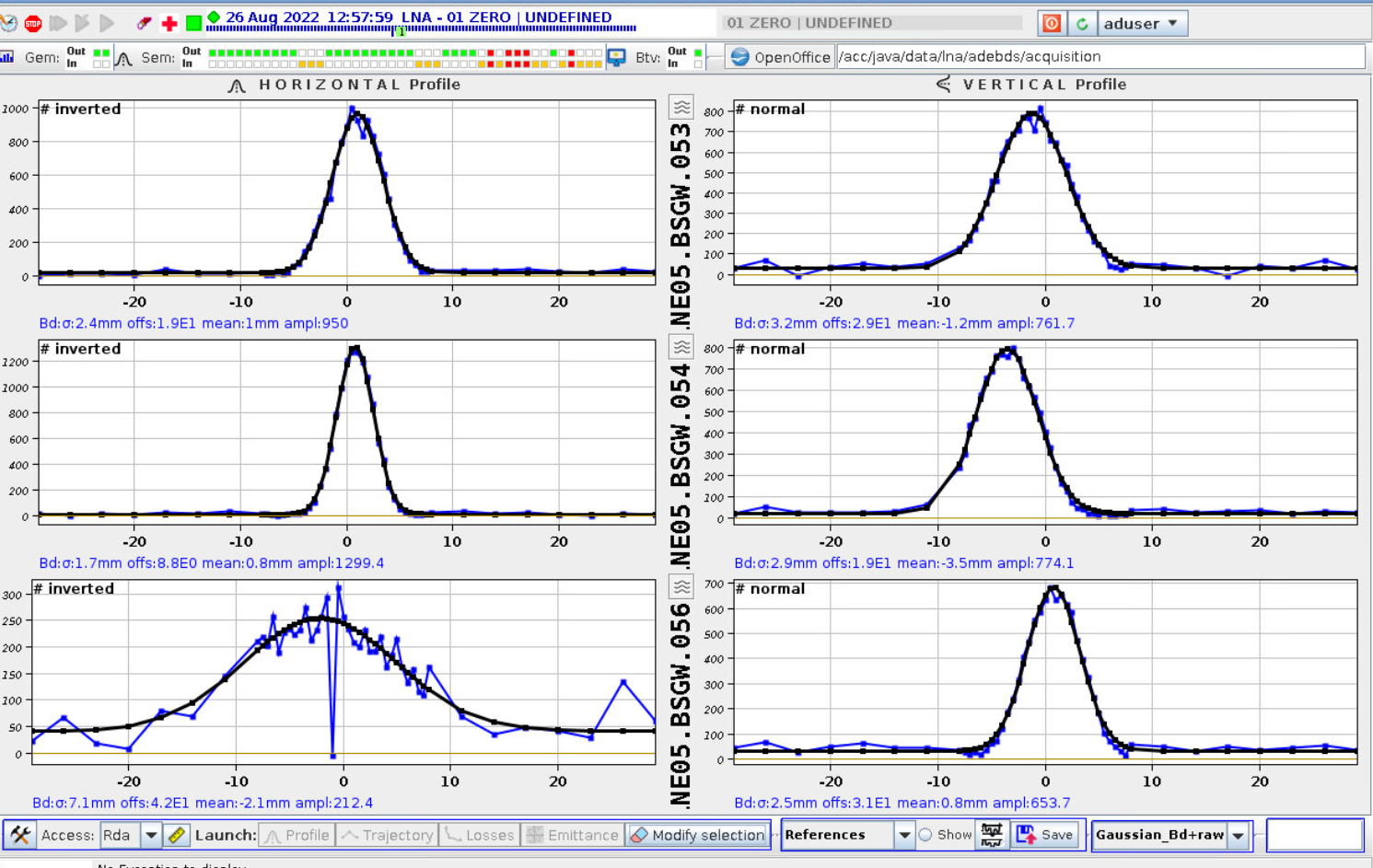
Task: Click the green square status icon
Action: pos(193,23)
